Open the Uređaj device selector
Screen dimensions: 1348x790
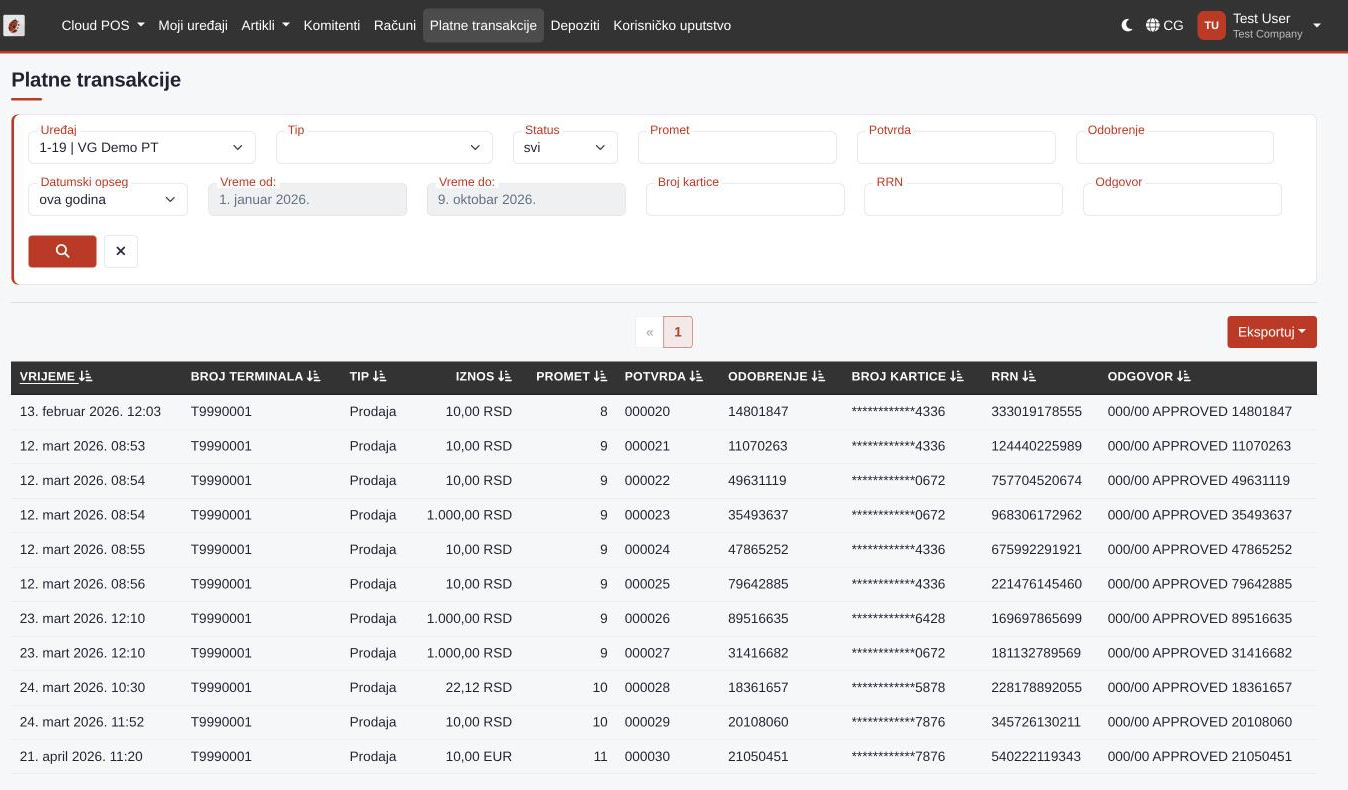[142, 147]
